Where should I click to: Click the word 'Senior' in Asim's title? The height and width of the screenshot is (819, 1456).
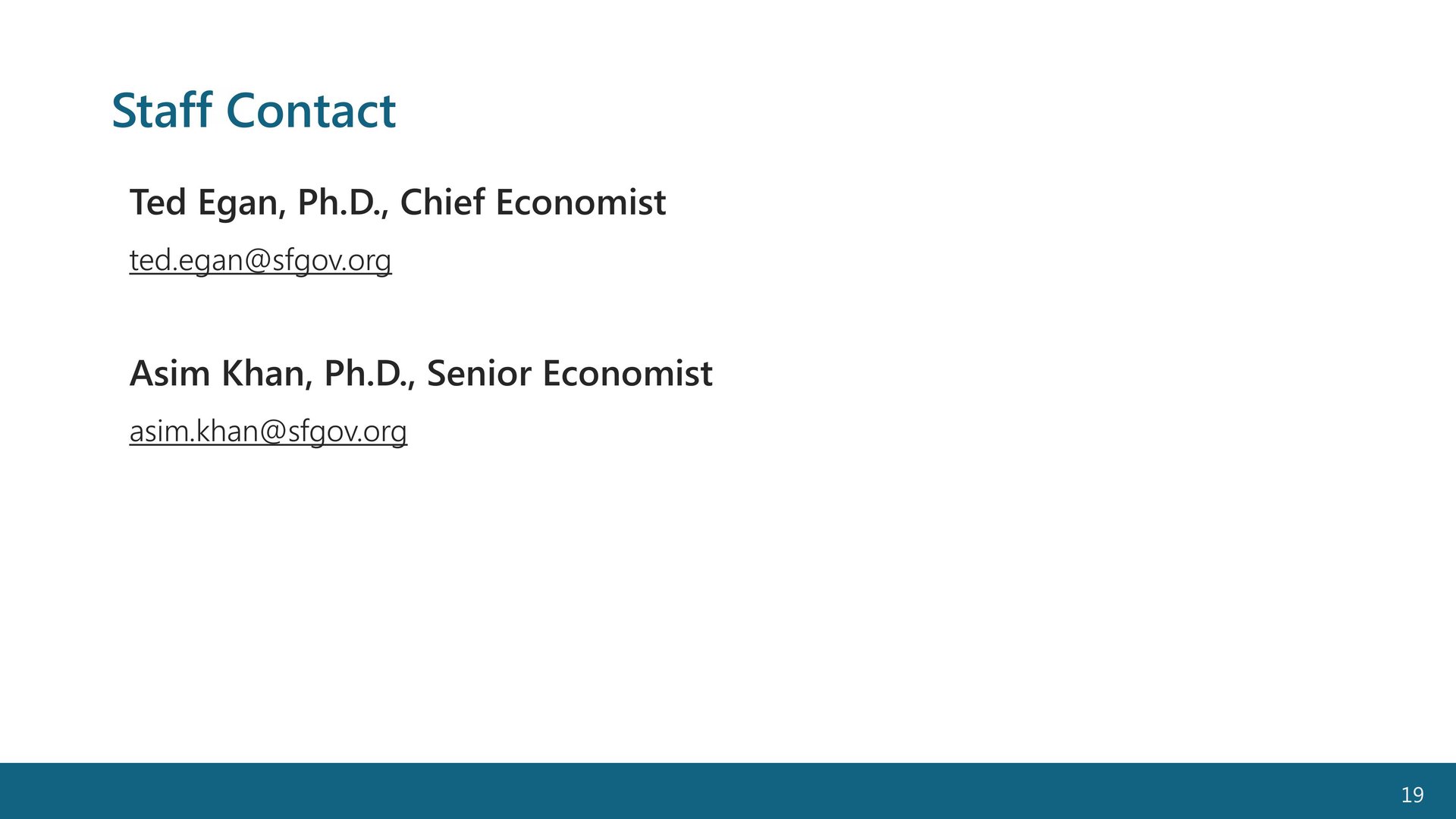pyautogui.click(x=479, y=374)
